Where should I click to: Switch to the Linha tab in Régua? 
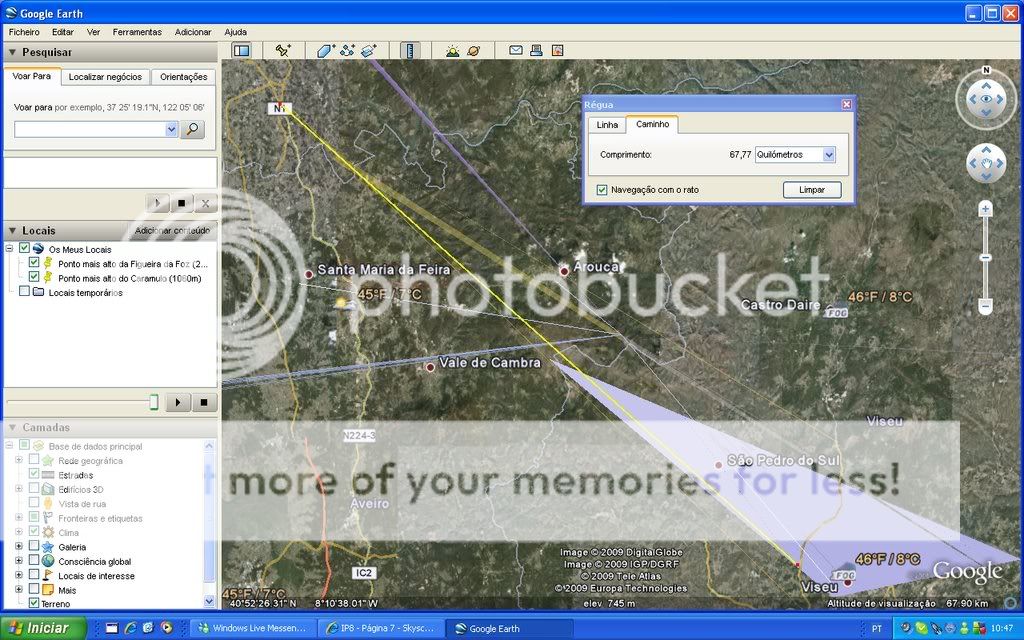pos(608,125)
